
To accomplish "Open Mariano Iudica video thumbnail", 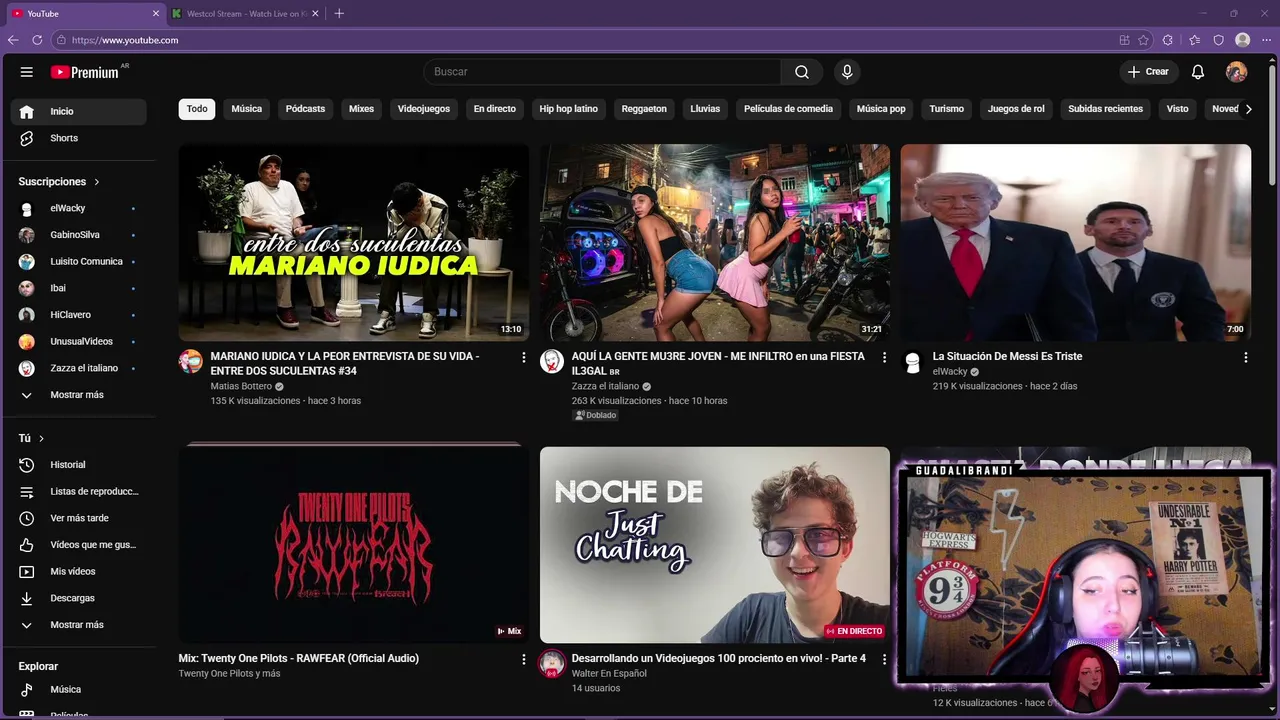I will click(354, 243).
